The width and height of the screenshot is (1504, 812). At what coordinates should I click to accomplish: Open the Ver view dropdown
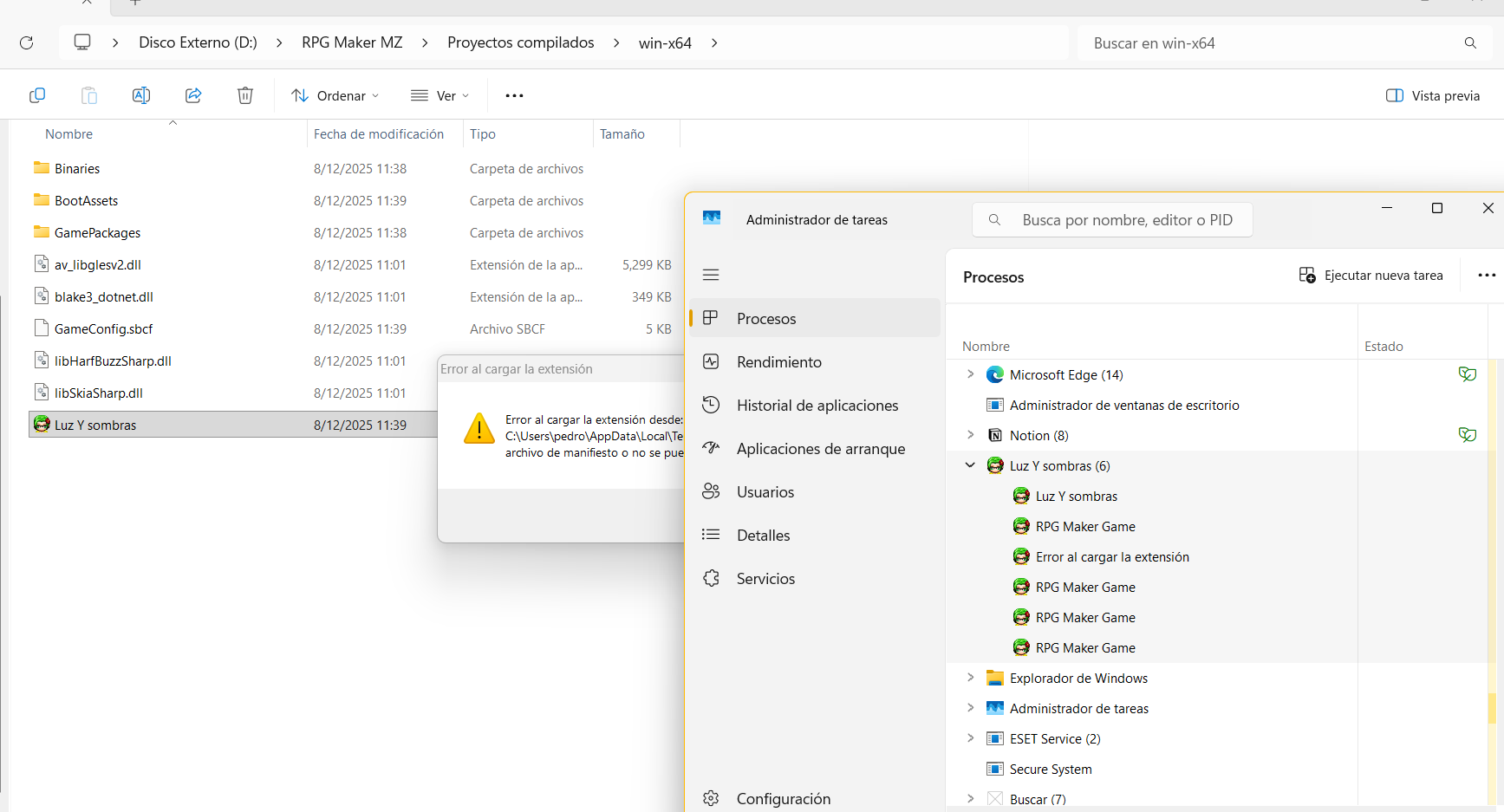pos(440,95)
